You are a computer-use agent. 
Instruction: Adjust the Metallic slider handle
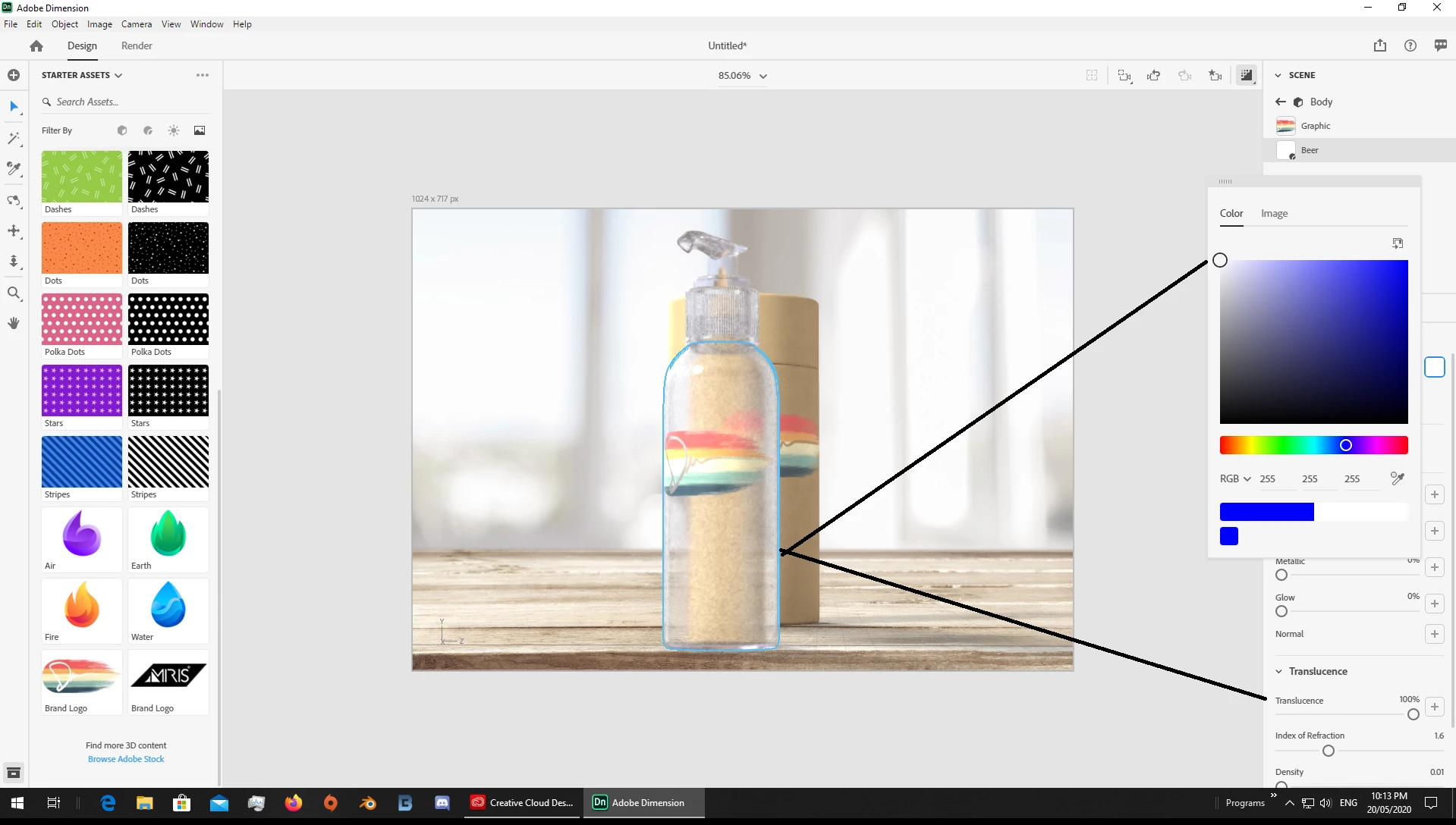point(1281,575)
